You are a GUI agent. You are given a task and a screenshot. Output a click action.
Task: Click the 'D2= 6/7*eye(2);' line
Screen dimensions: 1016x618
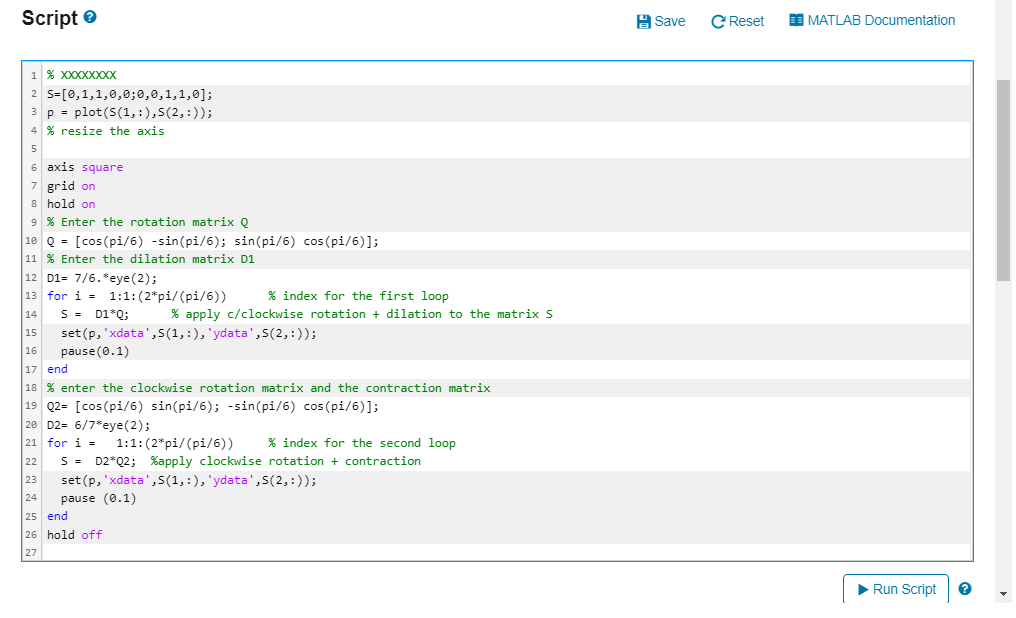tap(99, 424)
